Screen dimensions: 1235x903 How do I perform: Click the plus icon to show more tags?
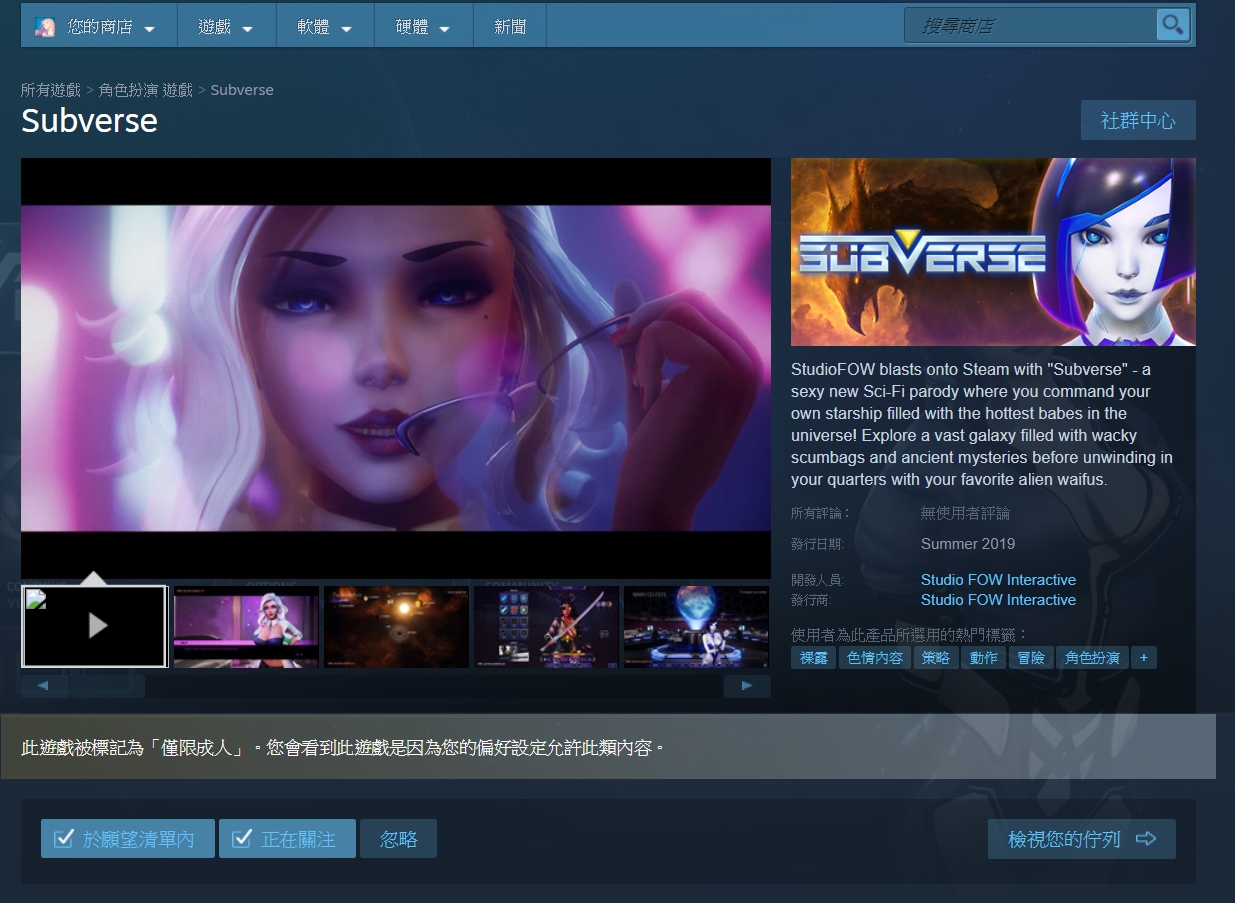coord(1144,657)
